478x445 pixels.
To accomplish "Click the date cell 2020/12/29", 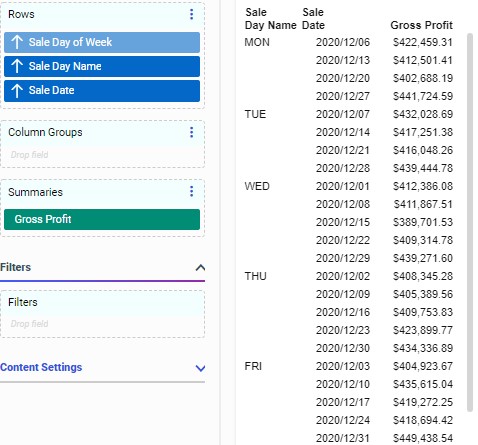I will pos(343,258).
